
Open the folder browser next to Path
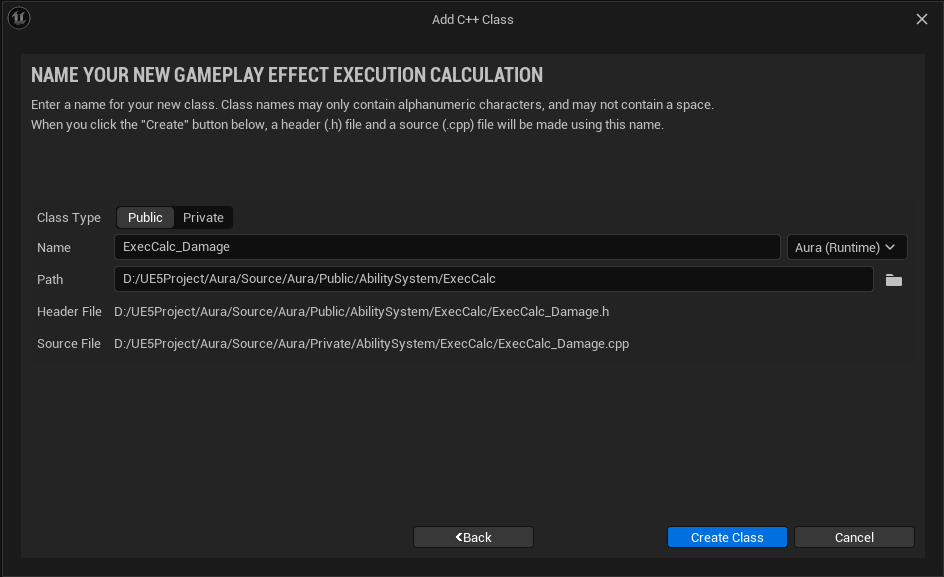893,280
